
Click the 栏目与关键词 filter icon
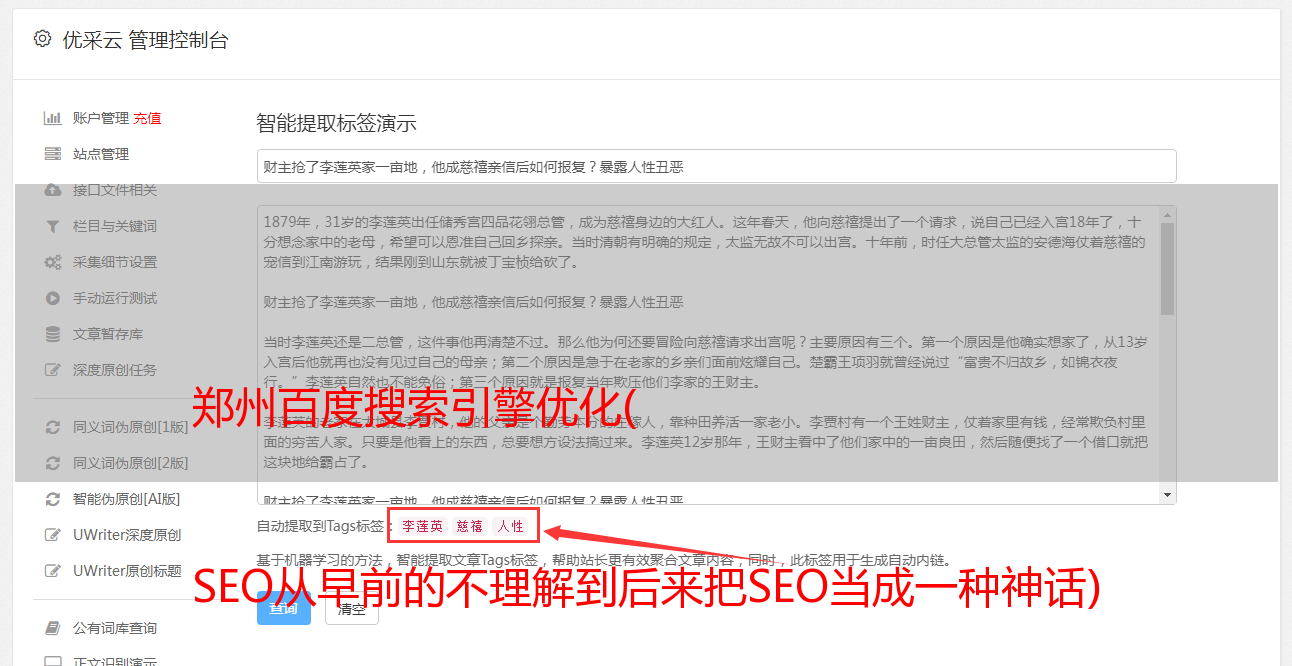click(x=53, y=226)
